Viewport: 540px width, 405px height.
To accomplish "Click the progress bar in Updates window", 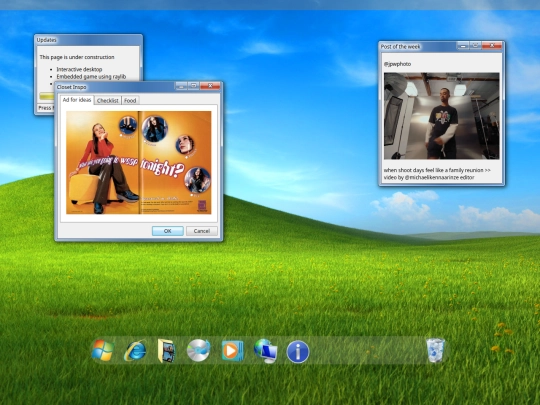I will point(47,96).
